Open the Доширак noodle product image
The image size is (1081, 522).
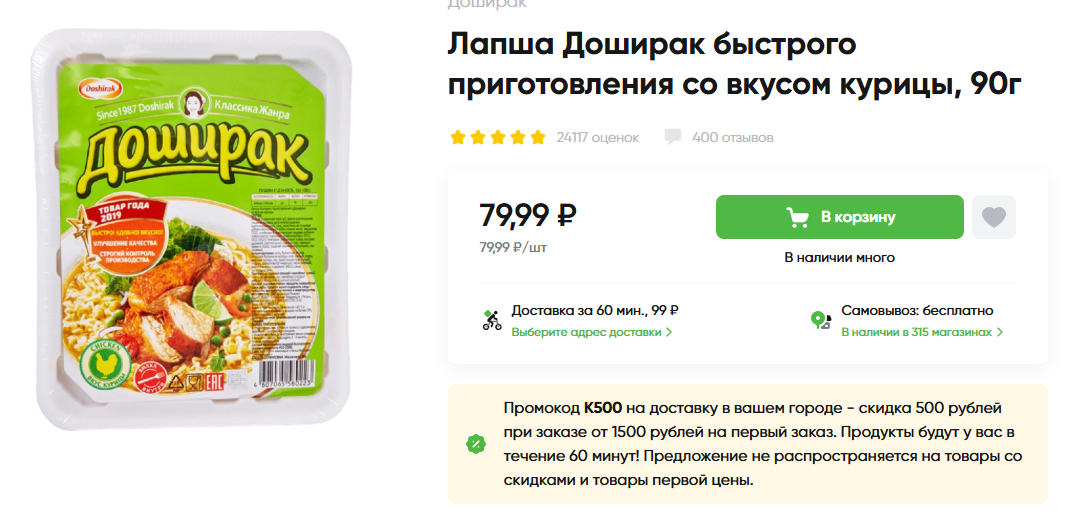click(191, 230)
